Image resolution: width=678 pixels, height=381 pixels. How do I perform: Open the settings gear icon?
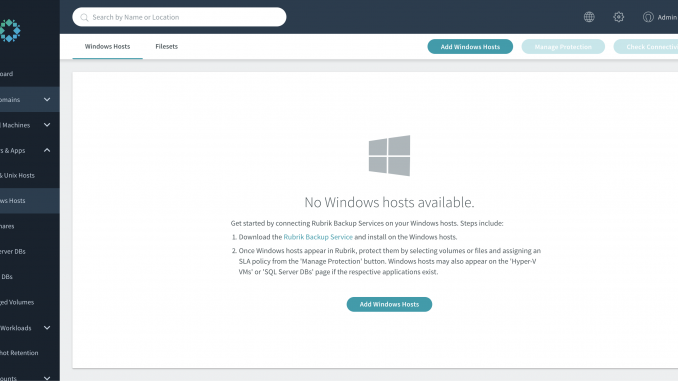(619, 17)
